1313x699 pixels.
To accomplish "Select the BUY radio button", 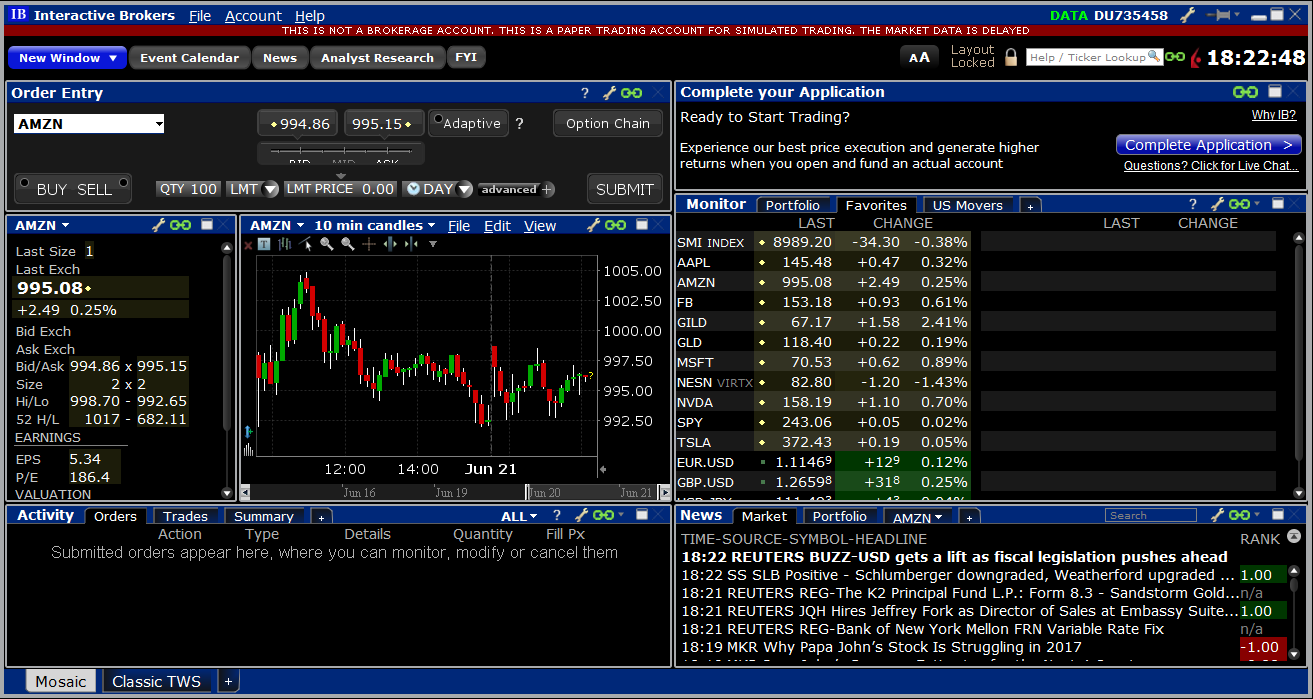I will 22,183.
